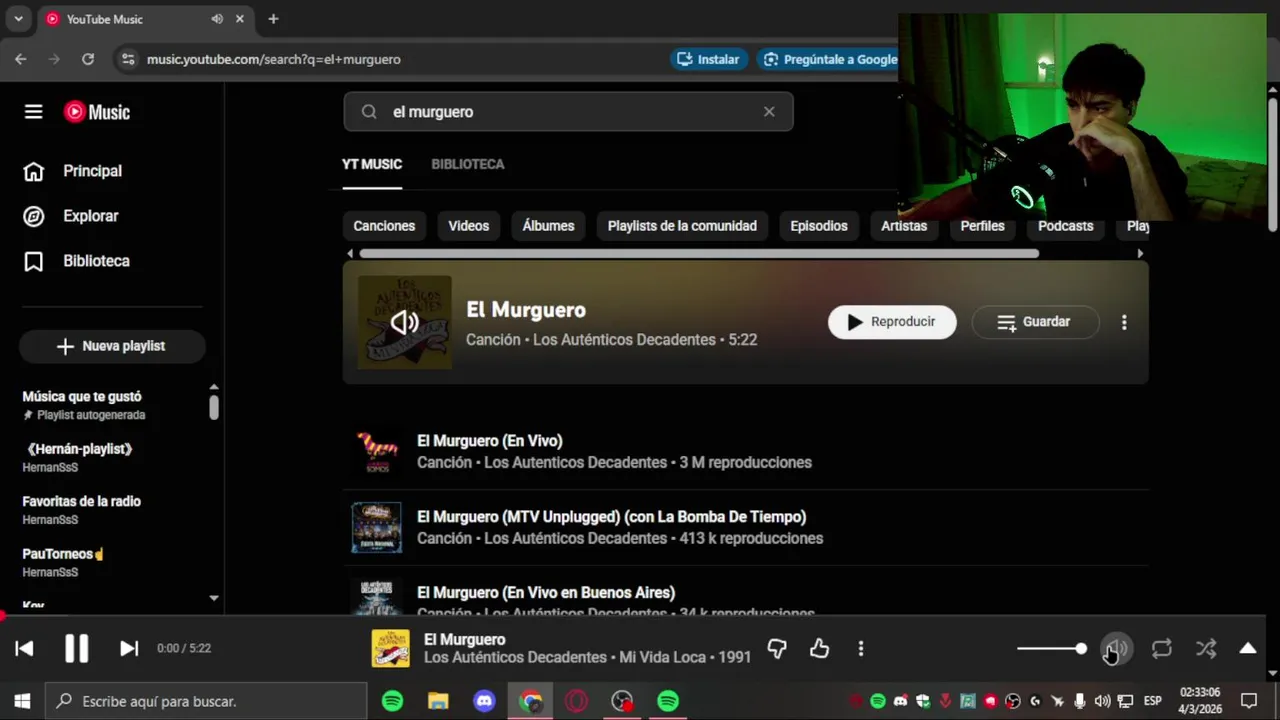Reload the current page
Viewport: 1280px width, 720px height.
pyautogui.click(x=88, y=59)
